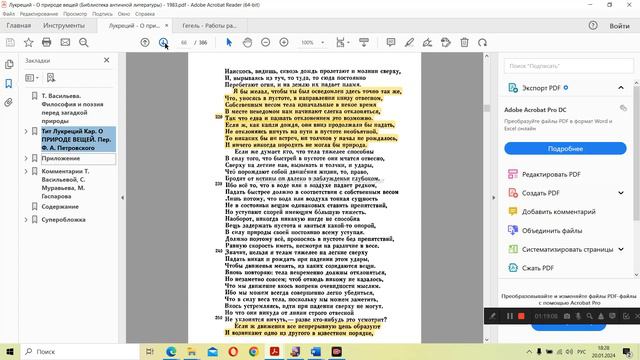Open the sign document pen icon

[427, 42]
